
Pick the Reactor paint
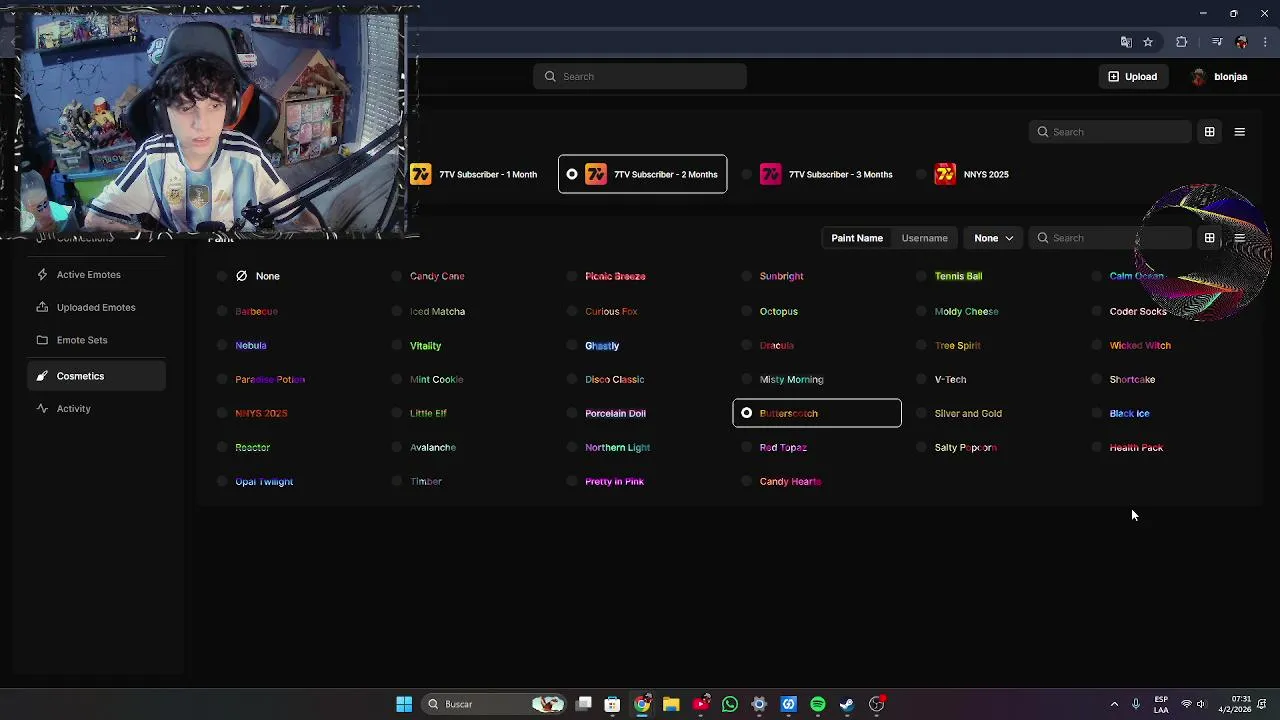tap(252, 447)
